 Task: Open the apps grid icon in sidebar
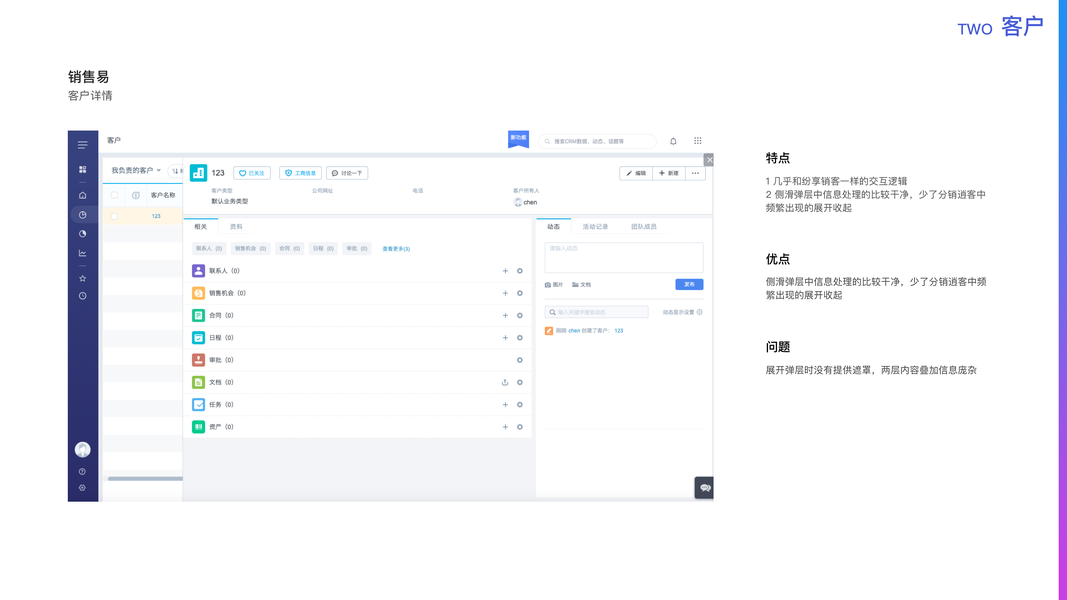[82, 169]
